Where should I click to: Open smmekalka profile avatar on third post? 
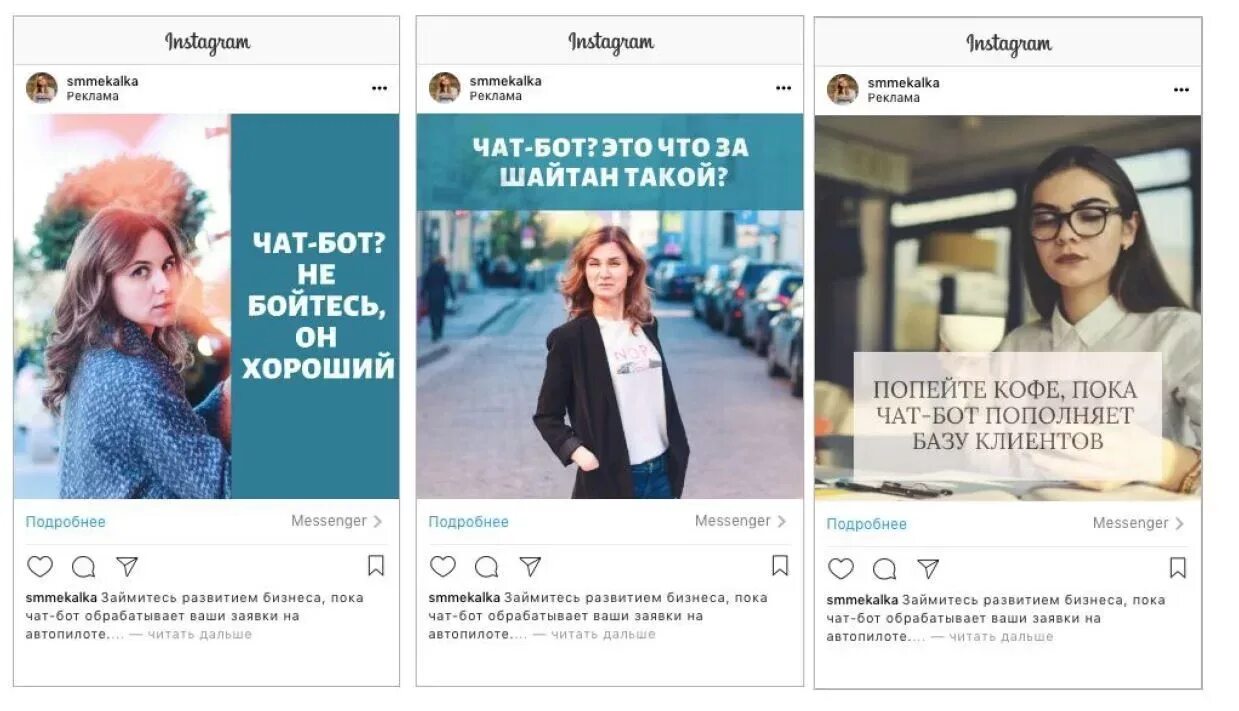coord(843,89)
